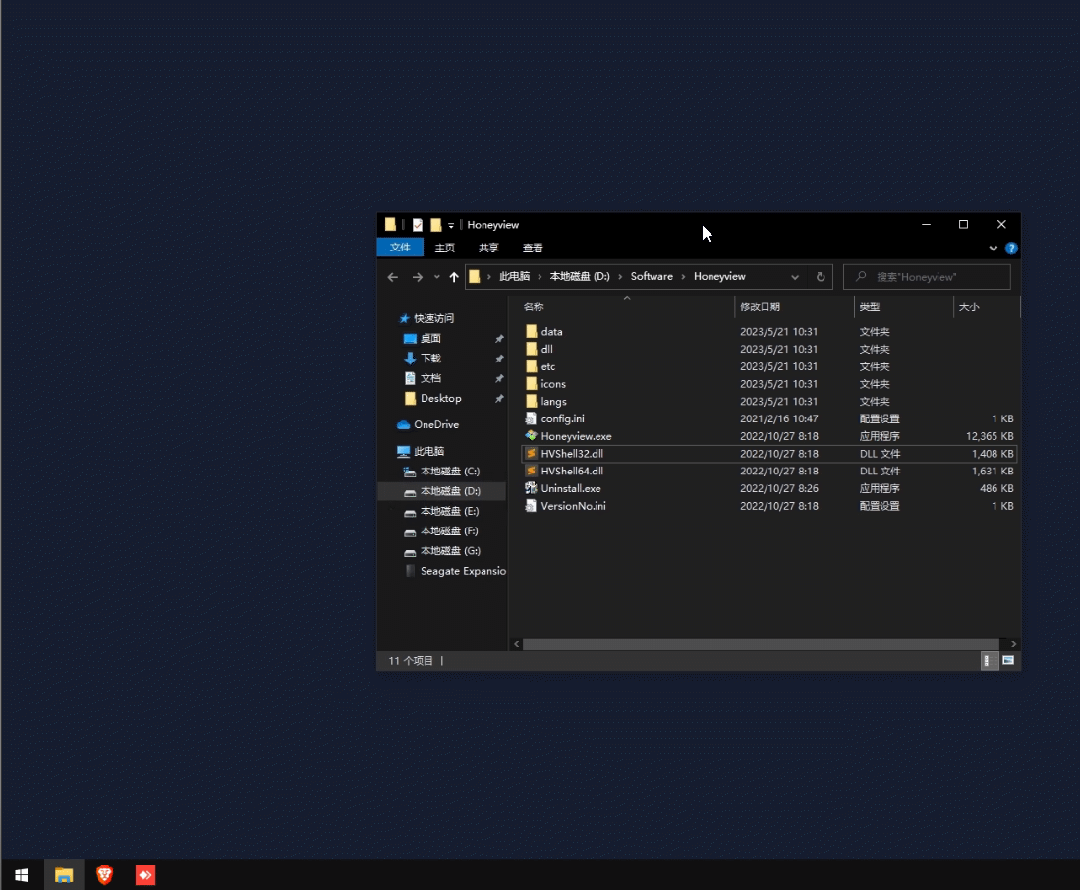The height and width of the screenshot is (890, 1080).
Task: Open 下载 in quick access
Action: (x=431, y=358)
